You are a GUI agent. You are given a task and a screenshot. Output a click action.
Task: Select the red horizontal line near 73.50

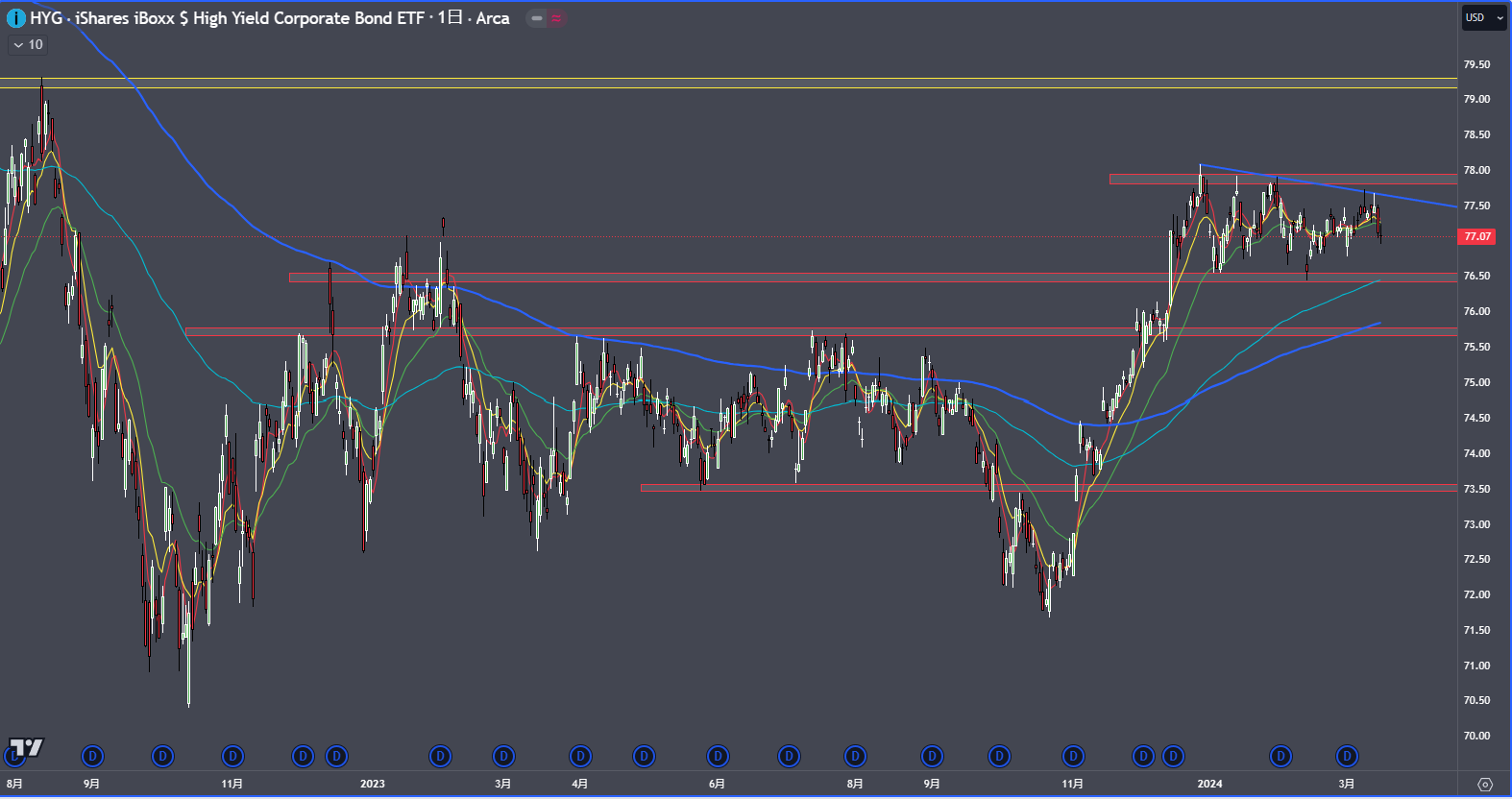[1048, 486]
